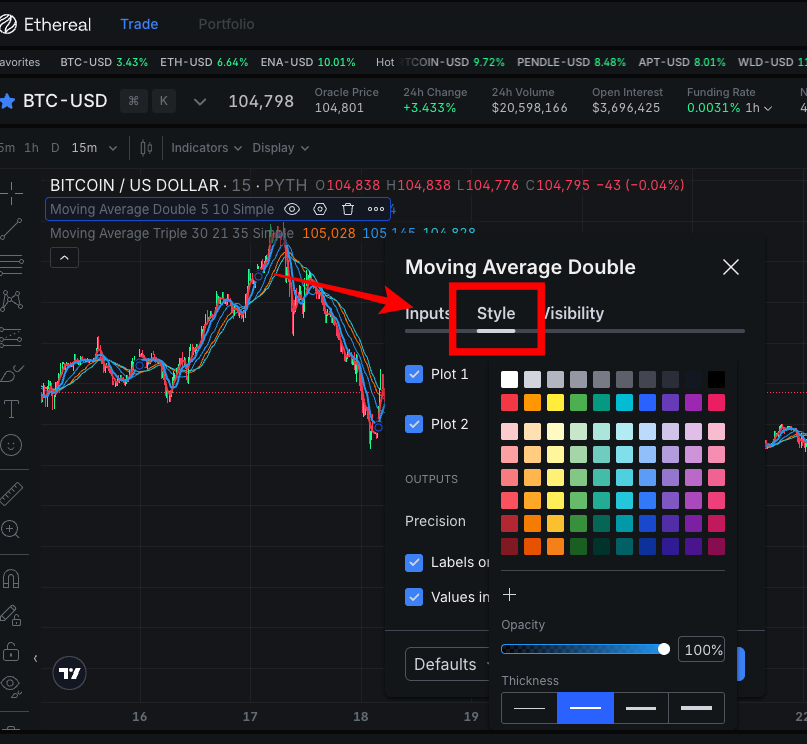Image resolution: width=807 pixels, height=744 pixels.
Task: Switch to the Style tab
Action: [x=496, y=313]
